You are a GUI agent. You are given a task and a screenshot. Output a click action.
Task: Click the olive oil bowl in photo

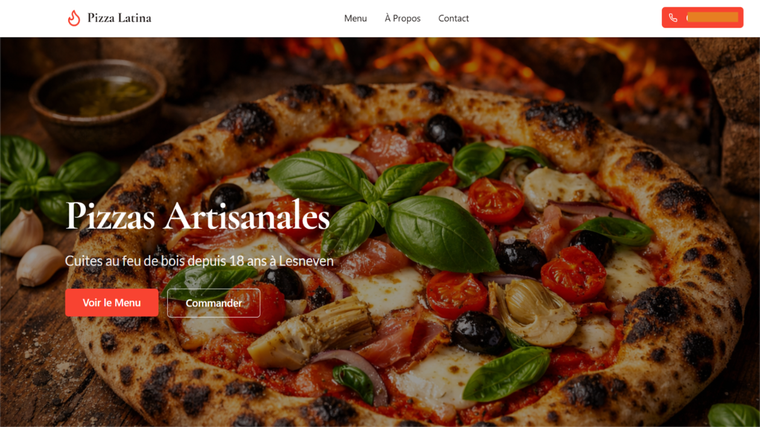tap(97, 104)
